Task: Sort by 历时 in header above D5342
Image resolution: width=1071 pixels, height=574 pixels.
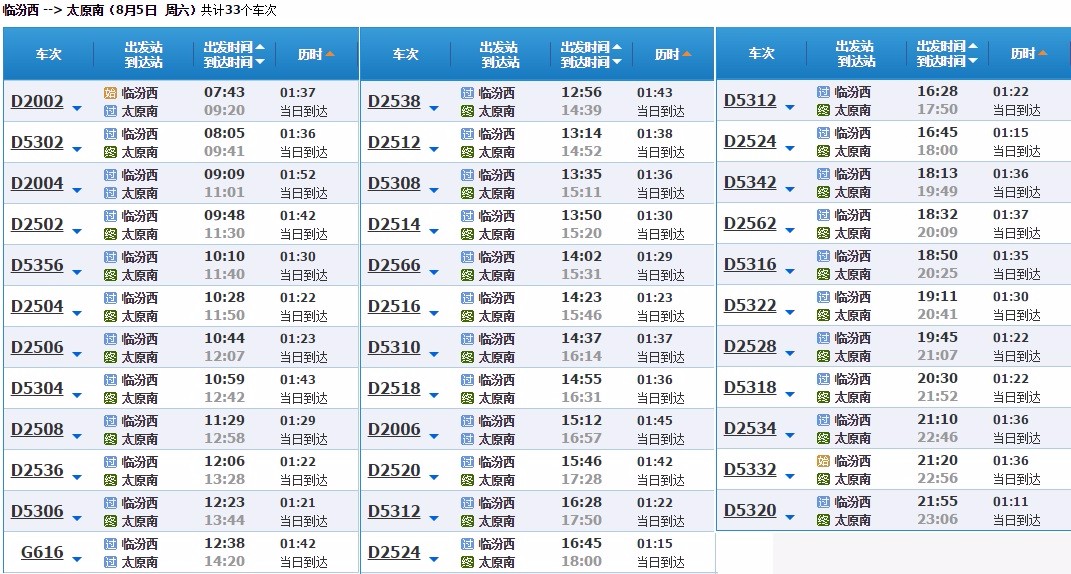Action: 1029,53
